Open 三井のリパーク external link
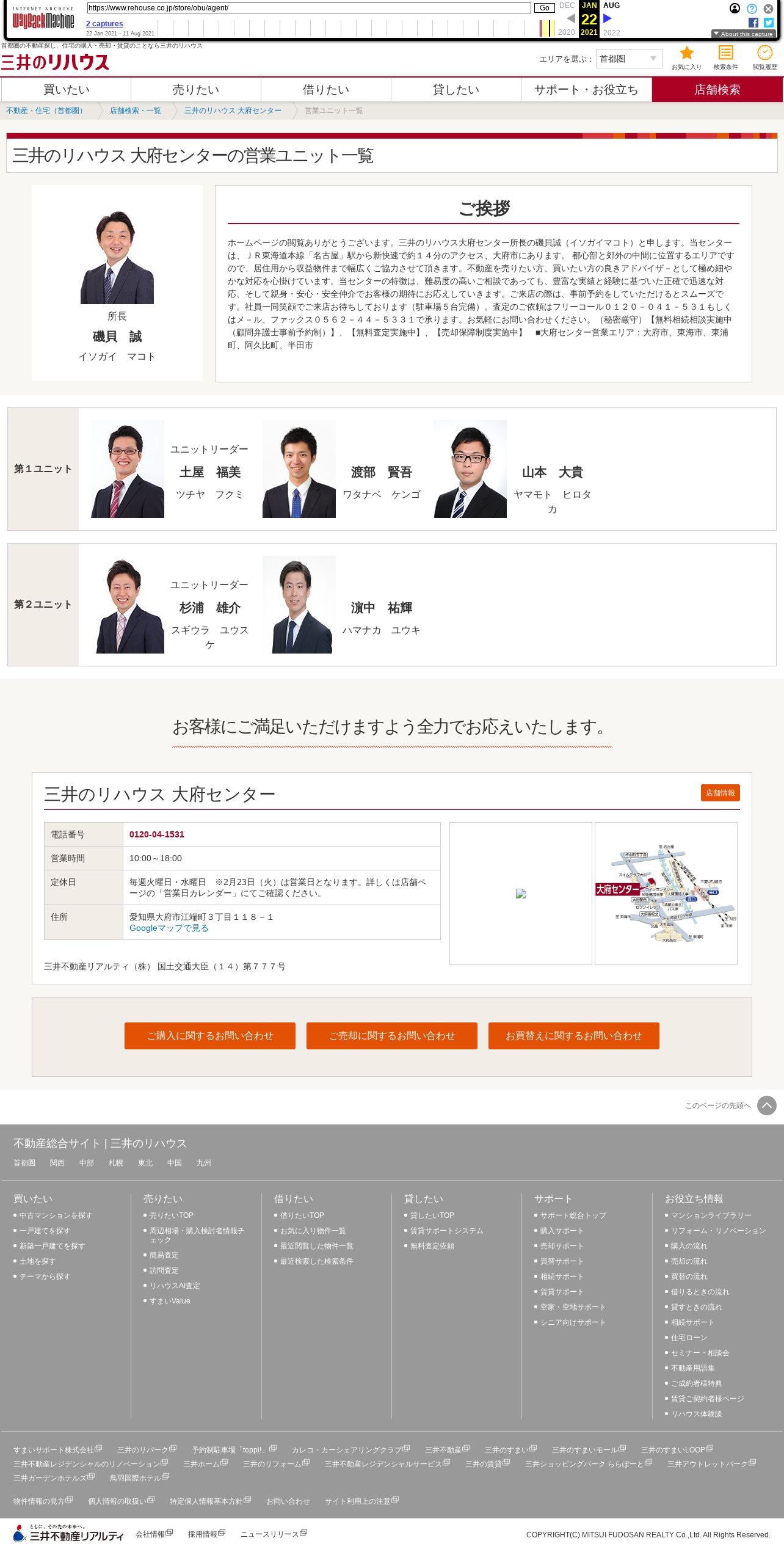This screenshot has height=1552, width=784. click(147, 1449)
